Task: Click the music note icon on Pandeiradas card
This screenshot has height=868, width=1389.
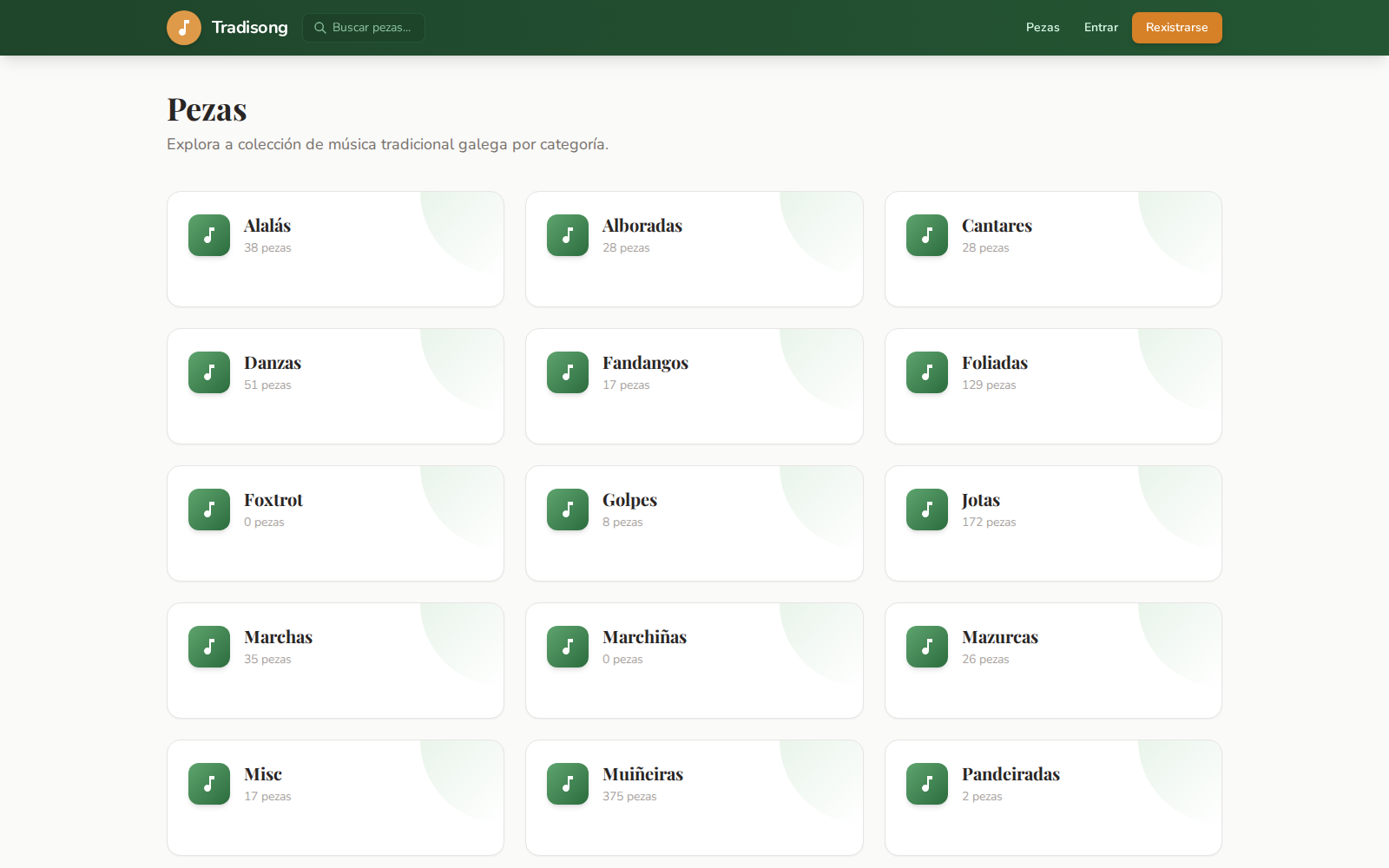Action: (926, 783)
